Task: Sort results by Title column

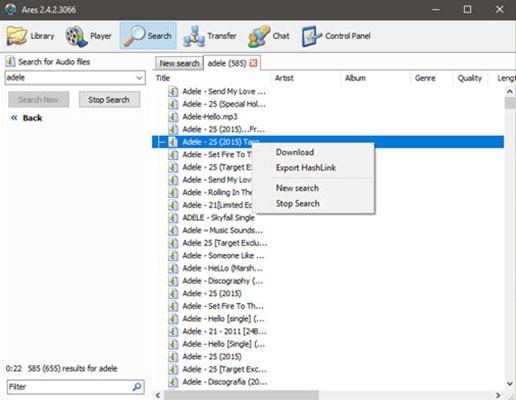Action: click(212, 78)
